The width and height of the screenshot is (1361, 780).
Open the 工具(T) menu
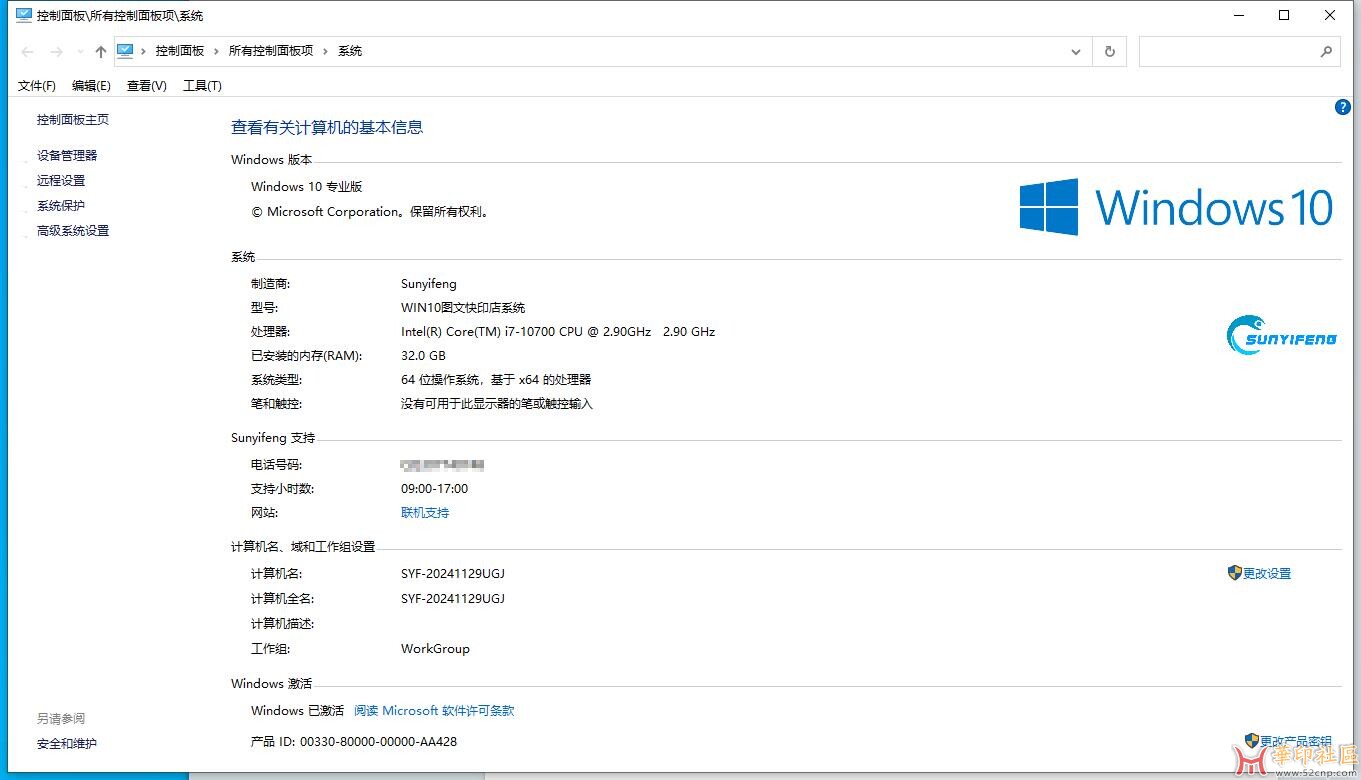pyautogui.click(x=202, y=86)
